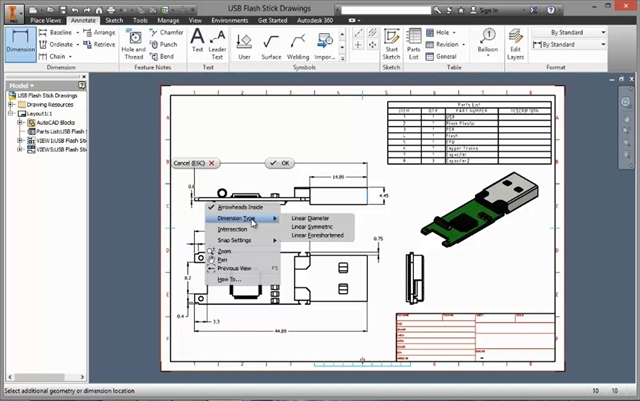Screen dimensions: 640x401
Task: Choose the Baseline dimension tool
Action: (56, 32)
